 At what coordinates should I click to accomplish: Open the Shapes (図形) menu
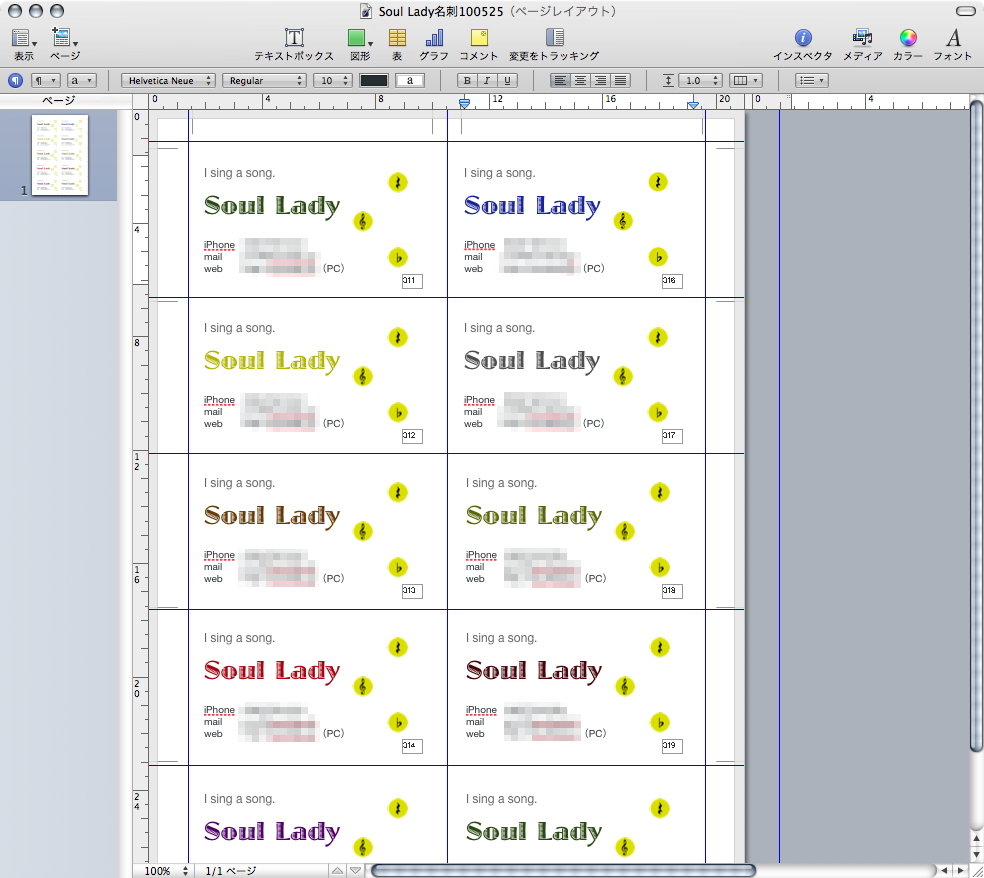click(x=359, y=39)
